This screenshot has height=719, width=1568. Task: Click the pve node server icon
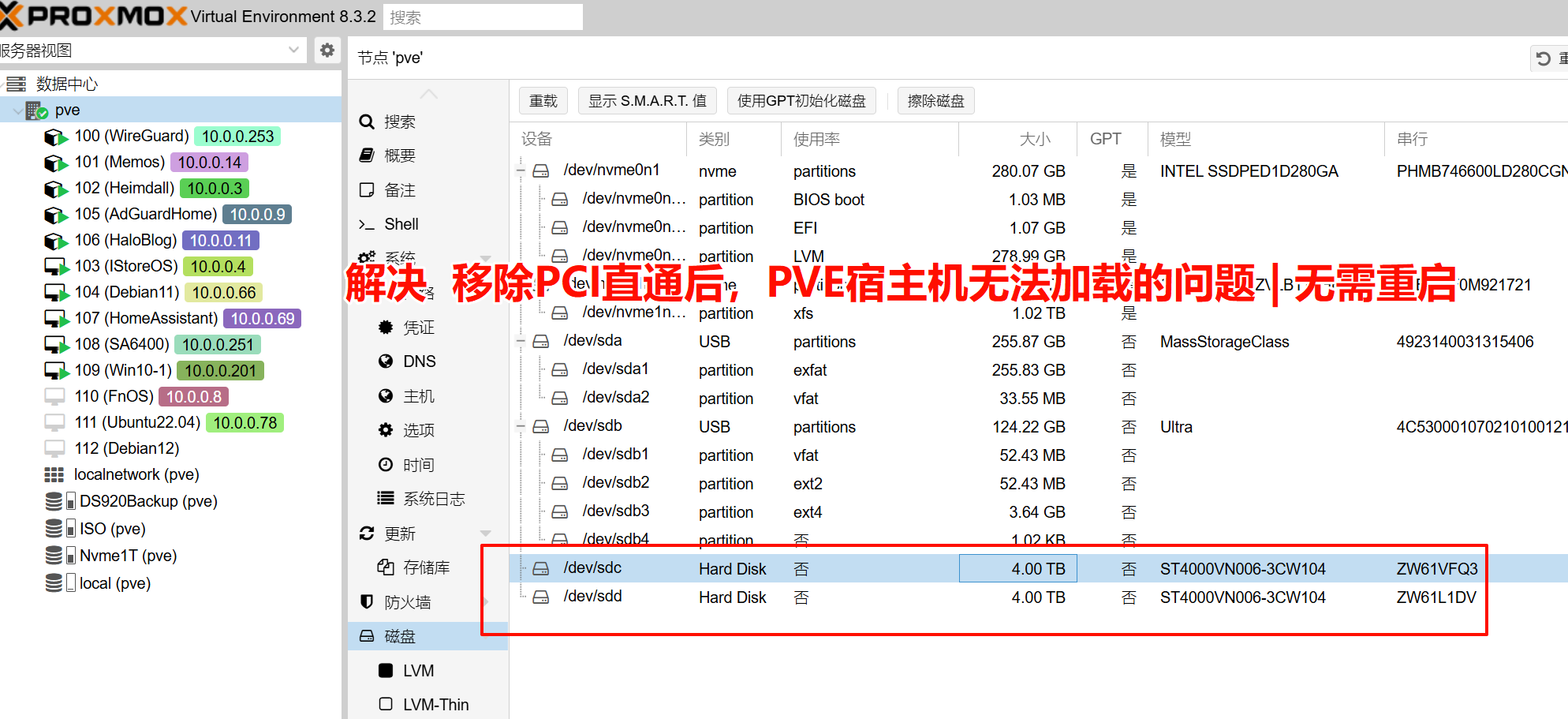tap(37, 110)
